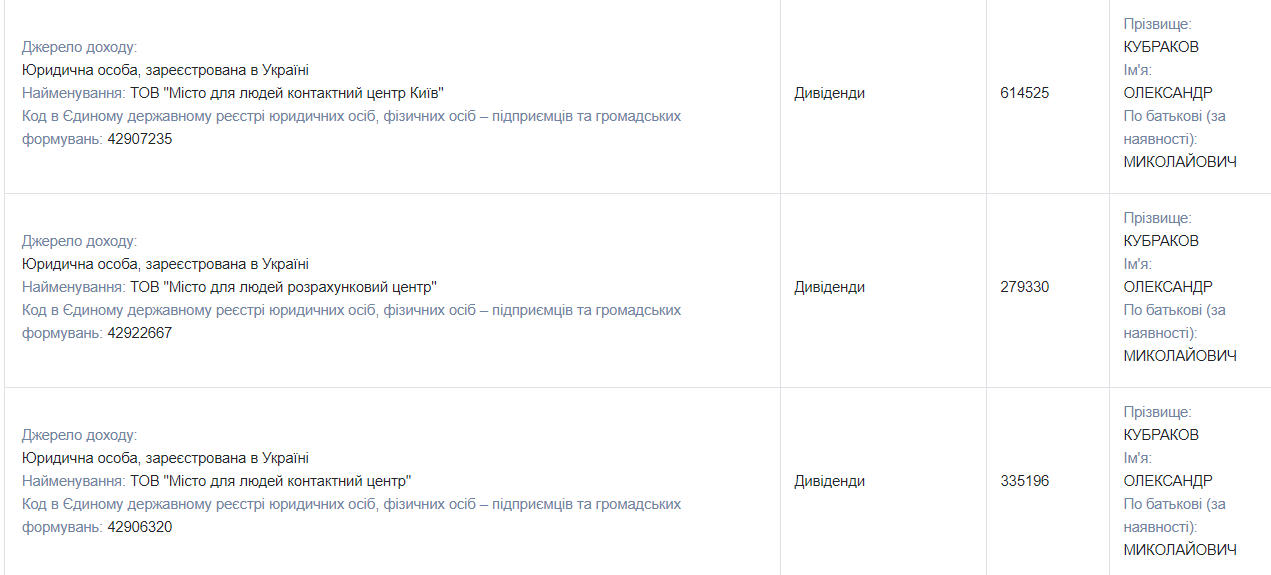Screen dimensions: 1271x575
Task: Click "Дивіденди" in the 614525 row
Action: click(829, 93)
